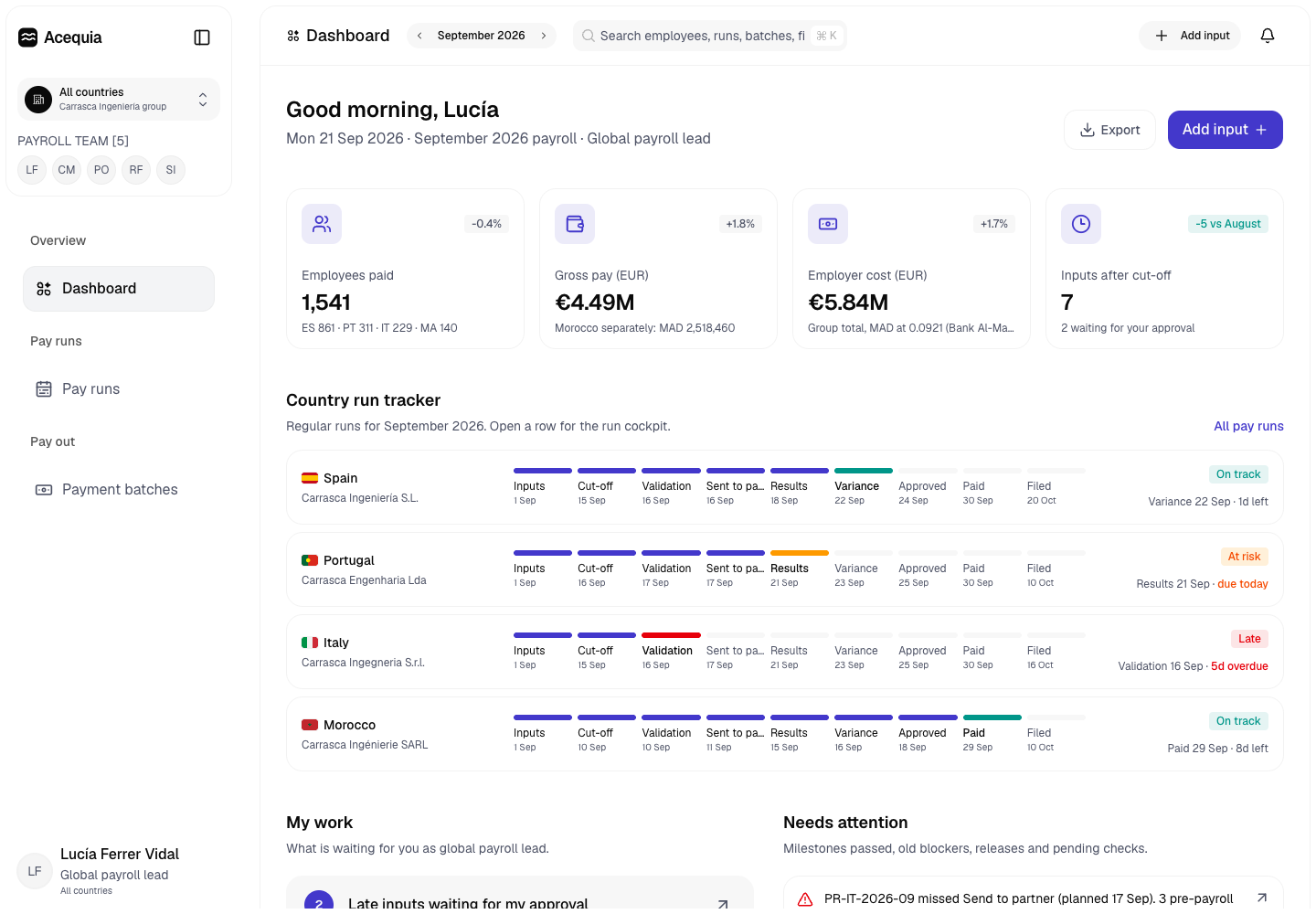The width and height of the screenshot is (1316, 914).
Task: Open All pay runs link
Action: (x=1248, y=426)
